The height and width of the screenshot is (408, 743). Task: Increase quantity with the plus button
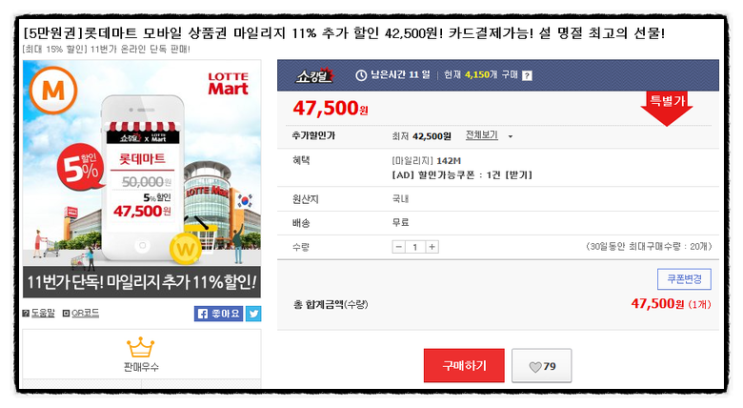pos(432,247)
